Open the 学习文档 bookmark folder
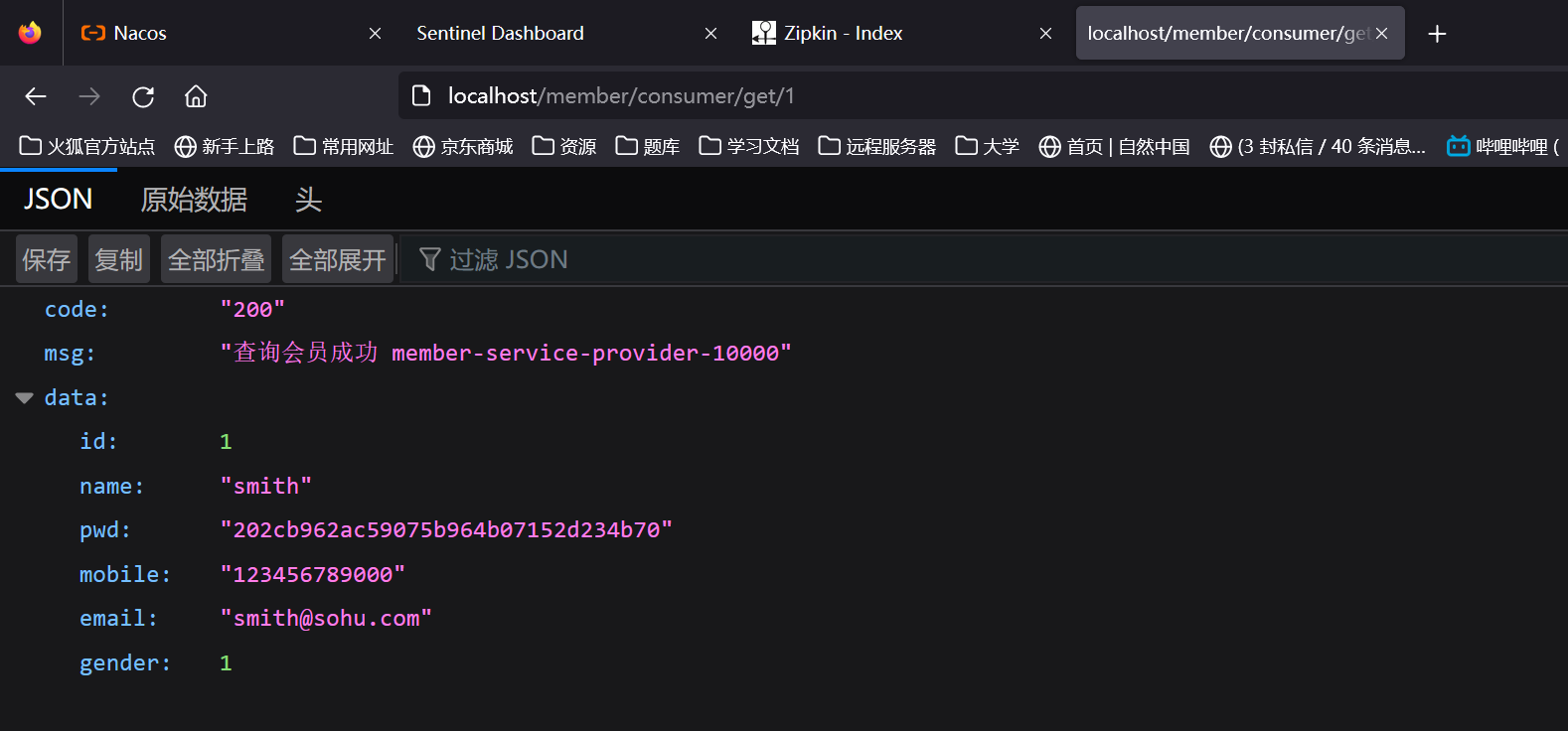 click(749, 147)
